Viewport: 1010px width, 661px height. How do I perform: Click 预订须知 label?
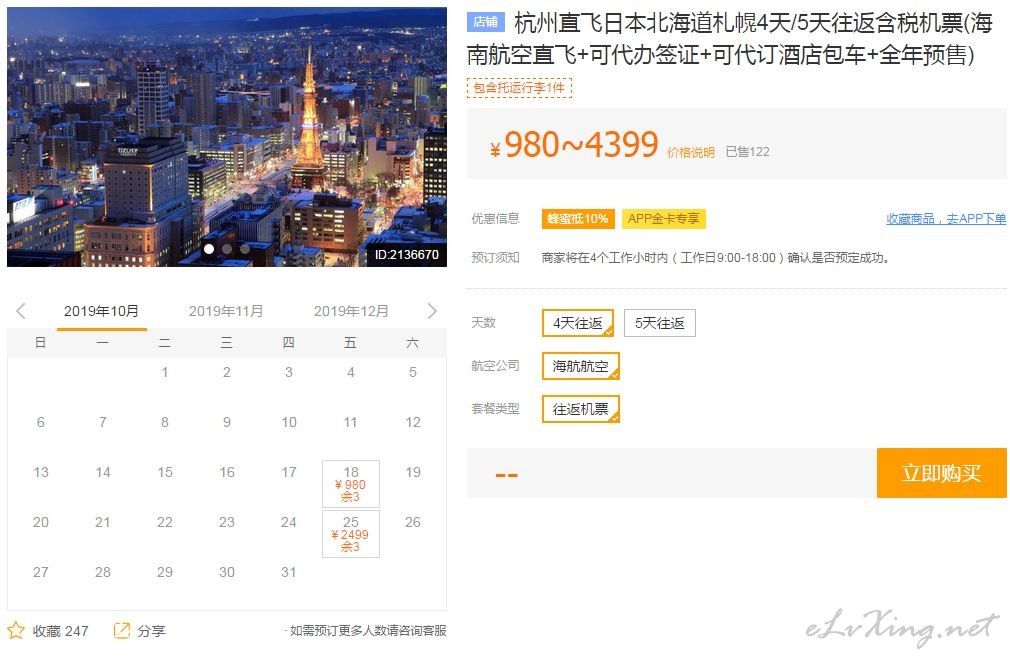pyautogui.click(x=495, y=258)
